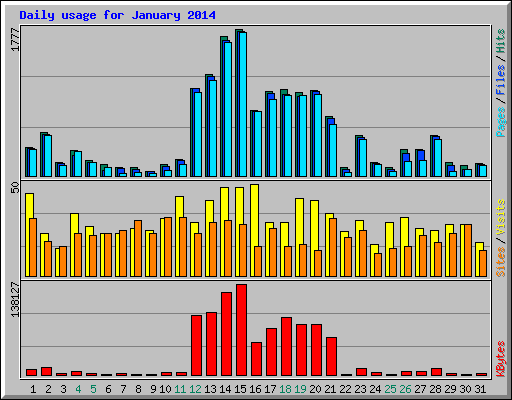The width and height of the screenshot is (512, 400).
Task: Click day 17 on the x-axis
Action: [x=270, y=389]
